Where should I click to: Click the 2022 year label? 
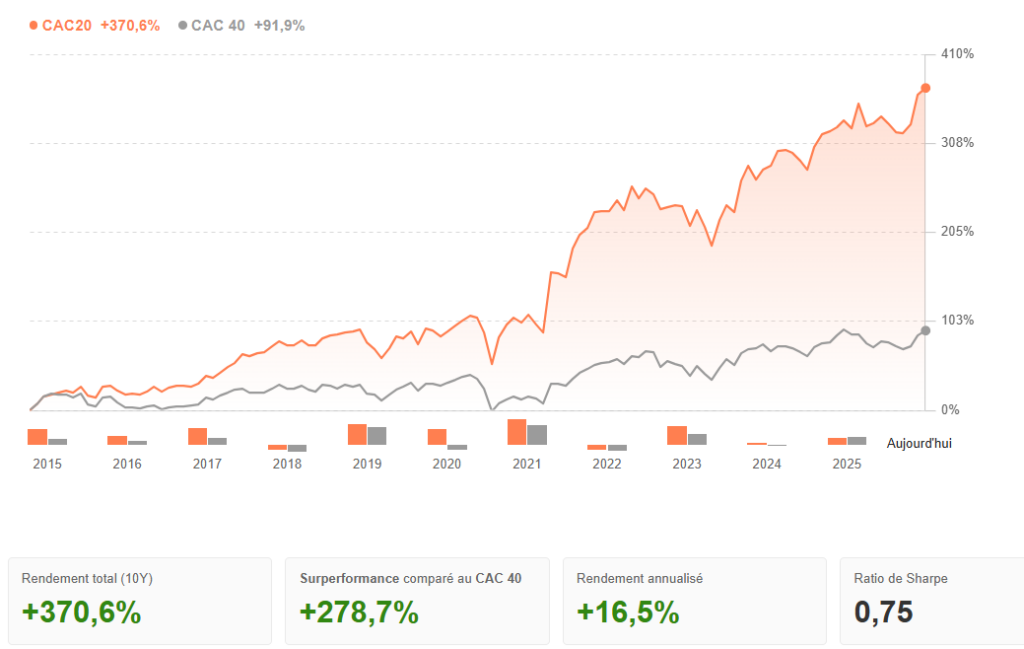click(607, 464)
